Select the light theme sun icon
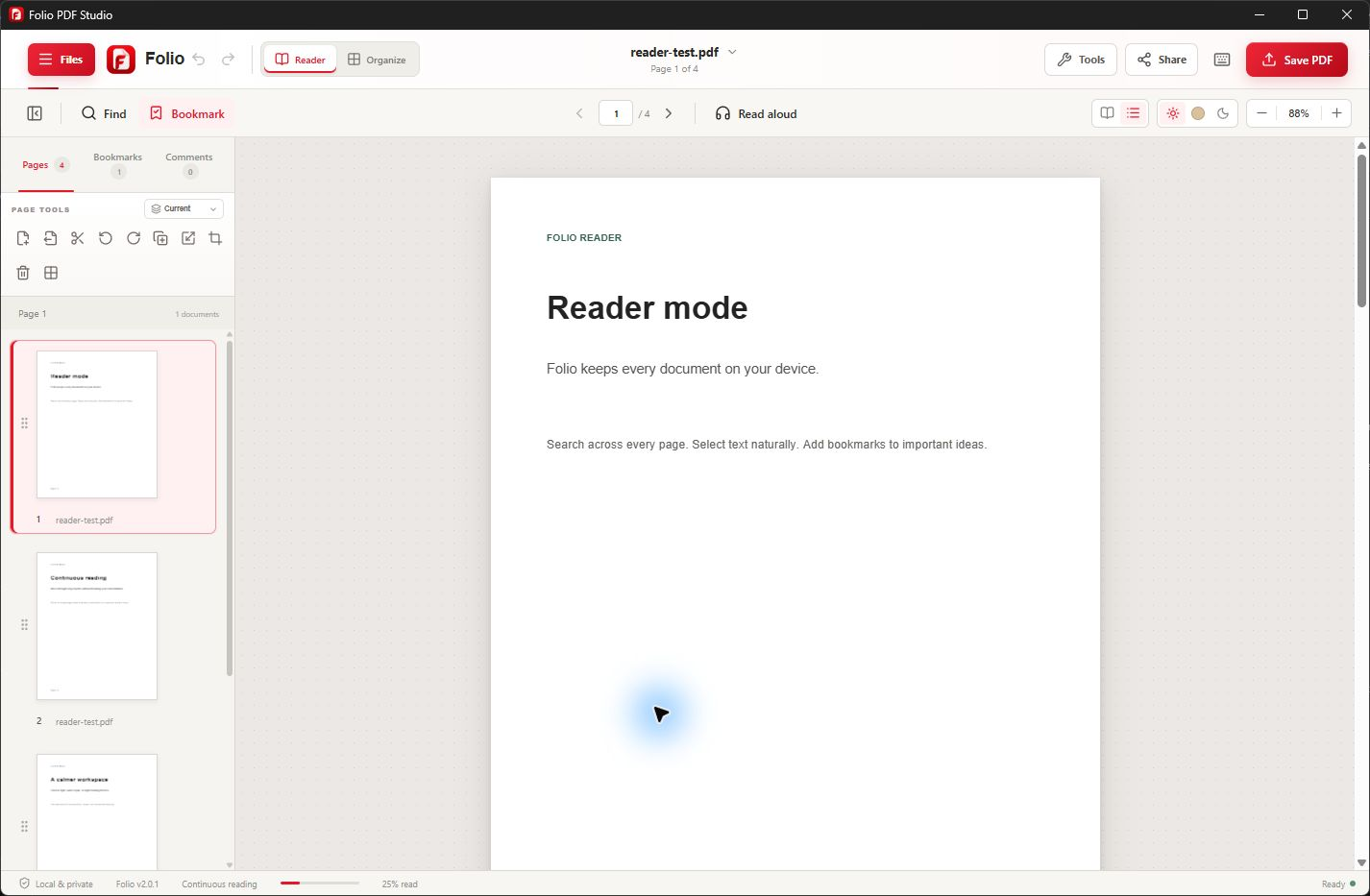This screenshot has width=1370, height=896. tap(1173, 113)
